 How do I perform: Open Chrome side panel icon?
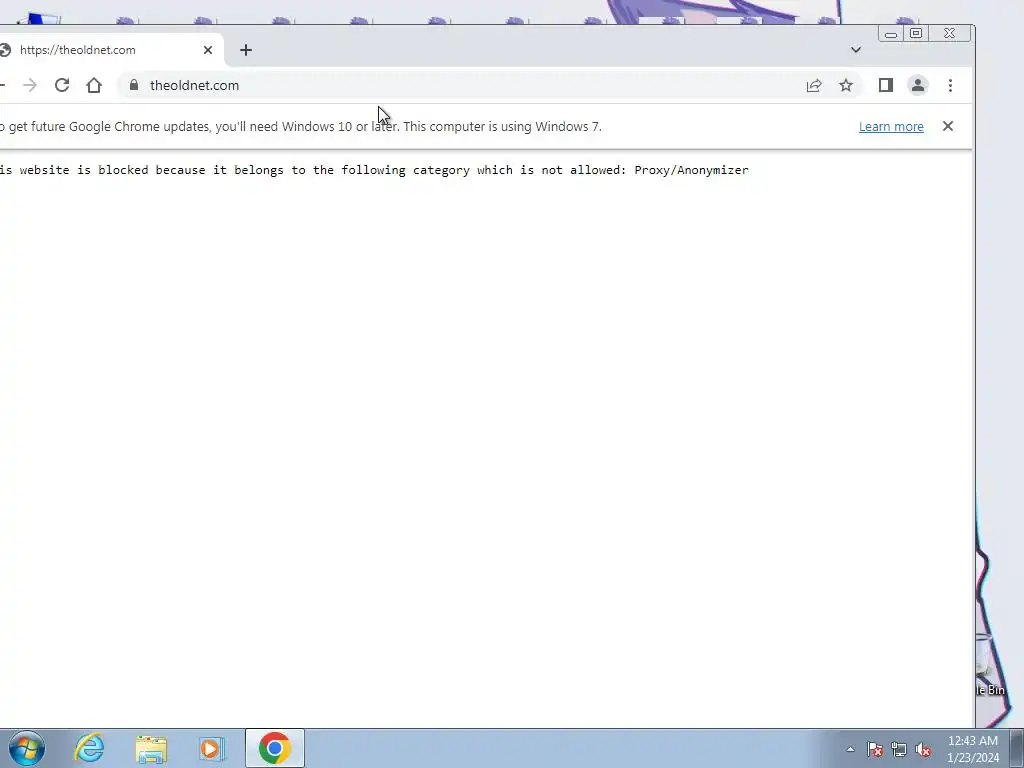[x=886, y=86]
